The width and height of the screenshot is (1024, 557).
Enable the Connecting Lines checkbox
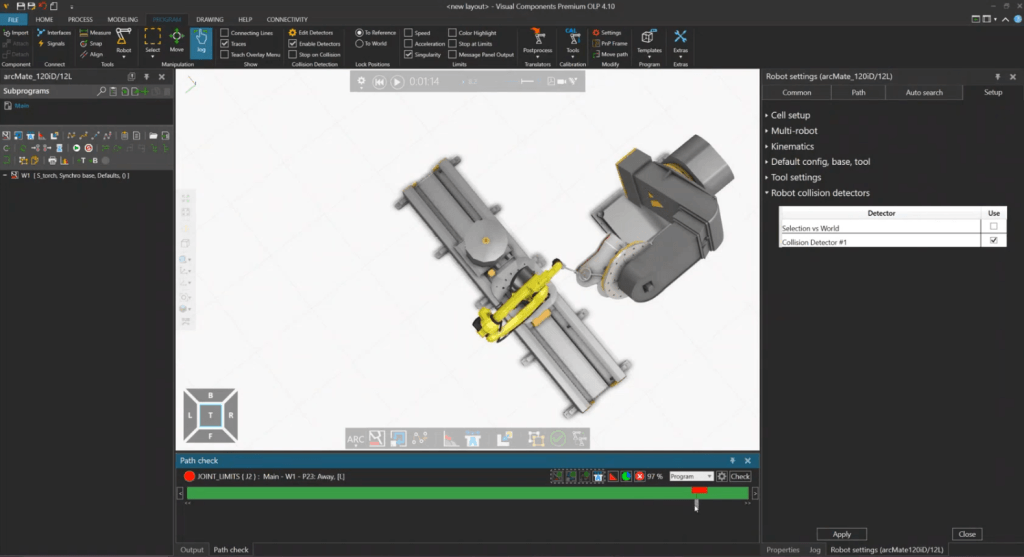pyautogui.click(x=224, y=33)
